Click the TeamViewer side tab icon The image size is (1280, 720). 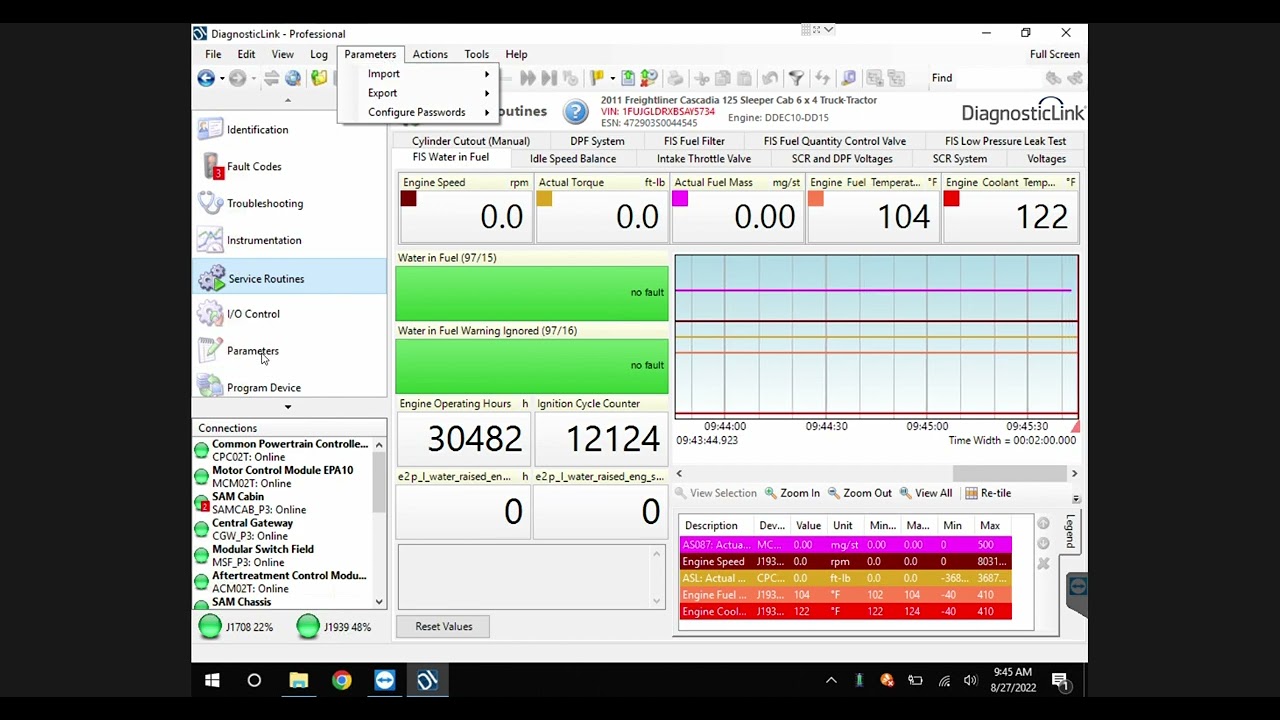(1077, 587)
